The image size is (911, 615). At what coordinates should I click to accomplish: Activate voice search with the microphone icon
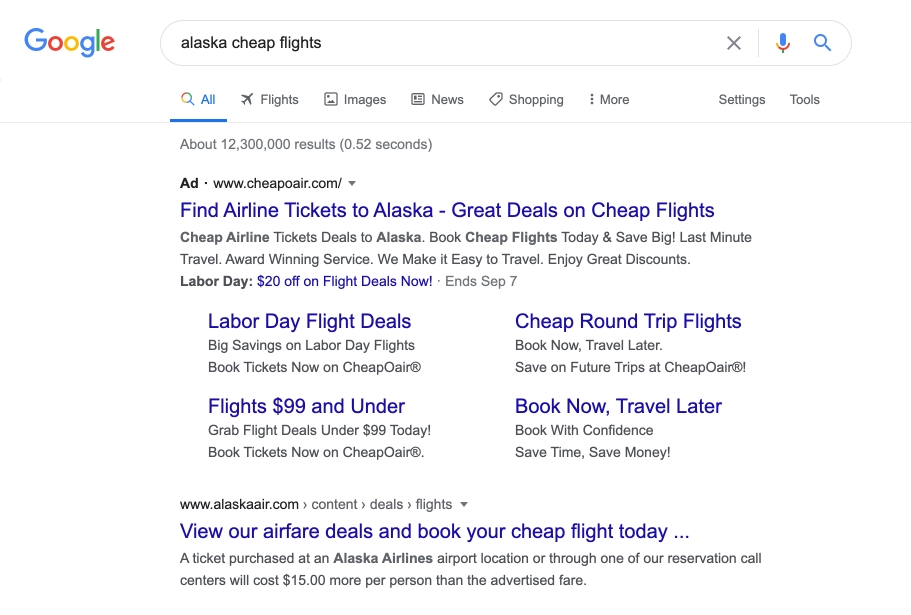point(782,42)
